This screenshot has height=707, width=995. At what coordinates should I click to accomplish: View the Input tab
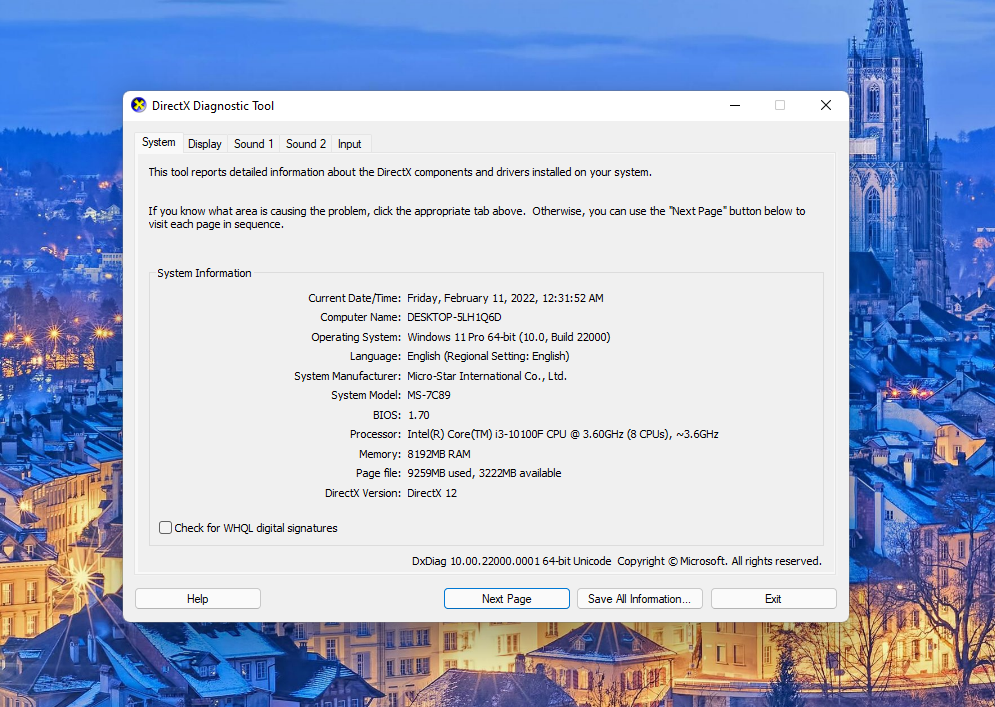click(x=349, y=143)
